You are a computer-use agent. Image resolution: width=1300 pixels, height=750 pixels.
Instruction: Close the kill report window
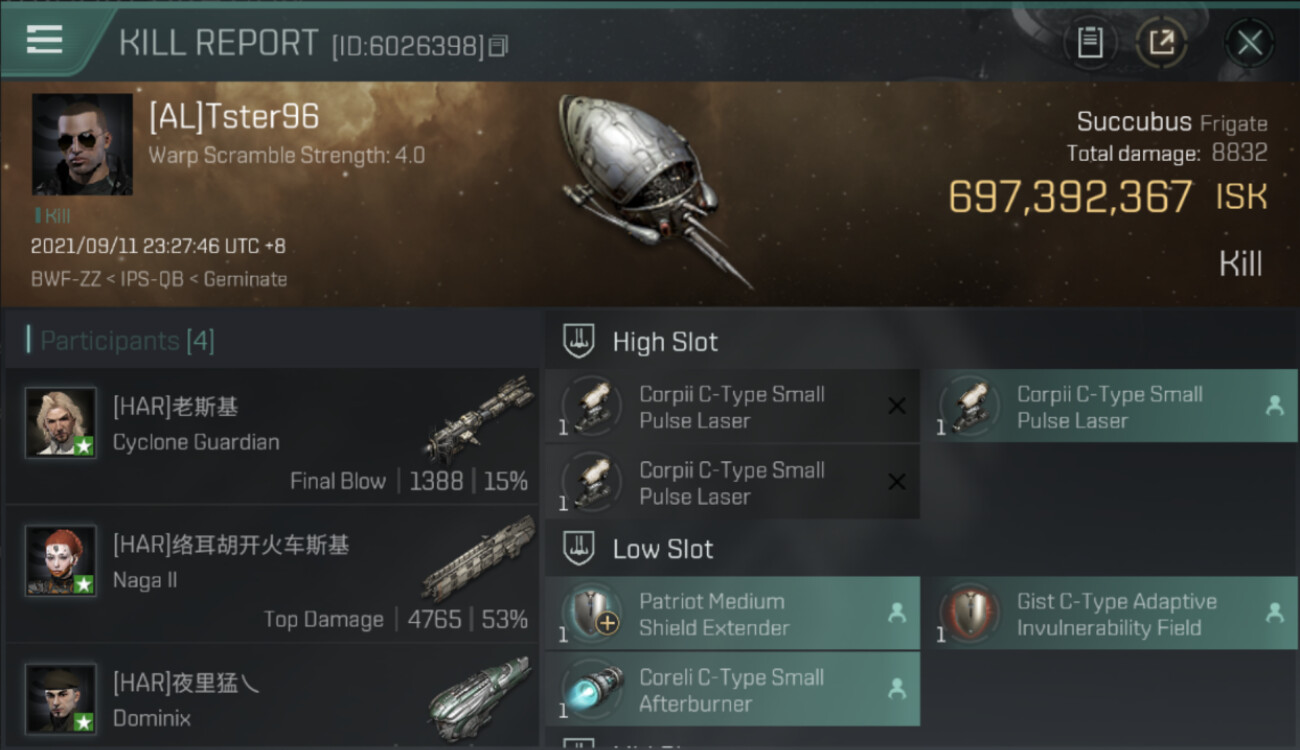coord(1249,43)
